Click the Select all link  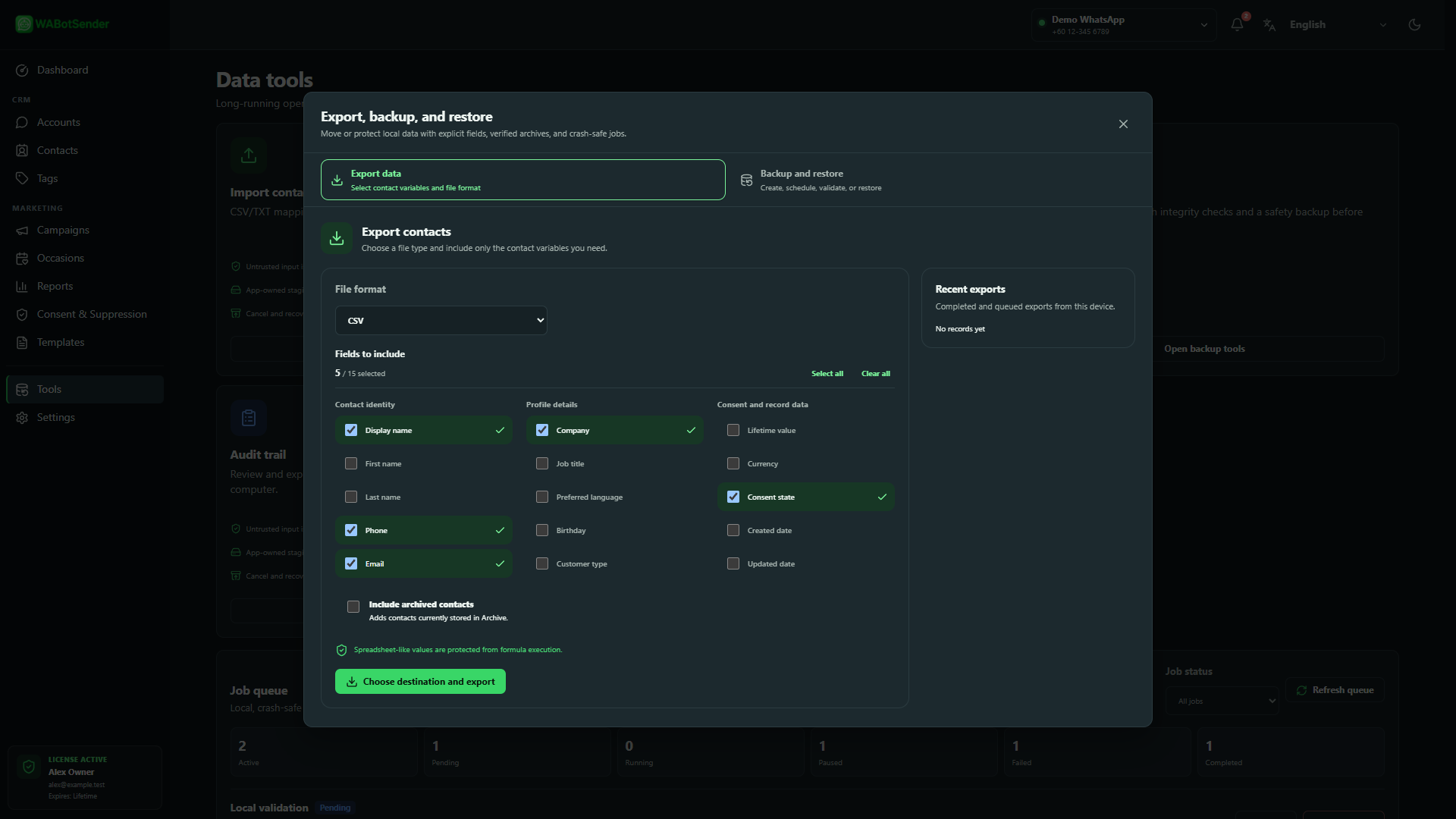coord(827,374)
